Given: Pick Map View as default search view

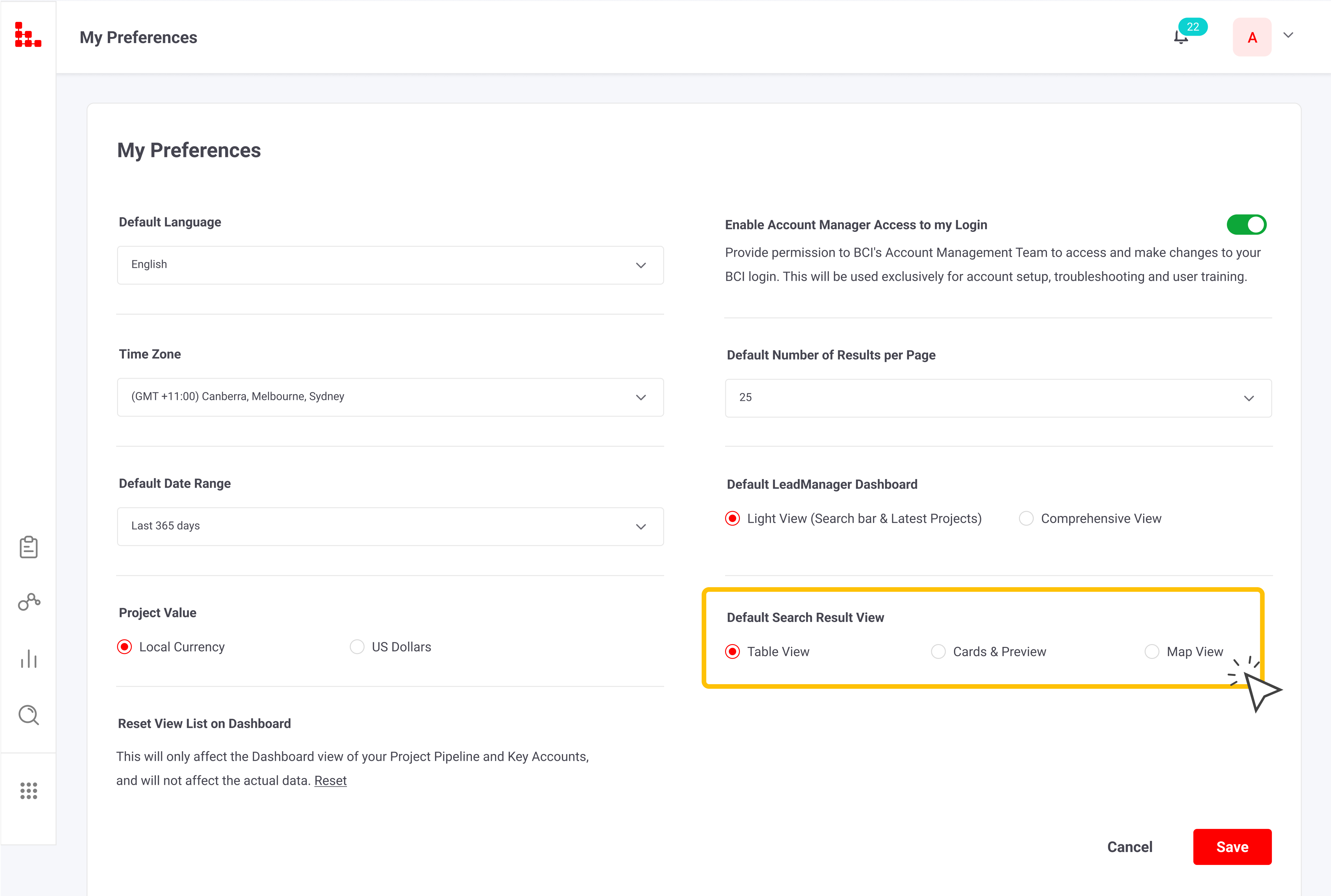Looking at the screenshot, I should pos(1151,652).
